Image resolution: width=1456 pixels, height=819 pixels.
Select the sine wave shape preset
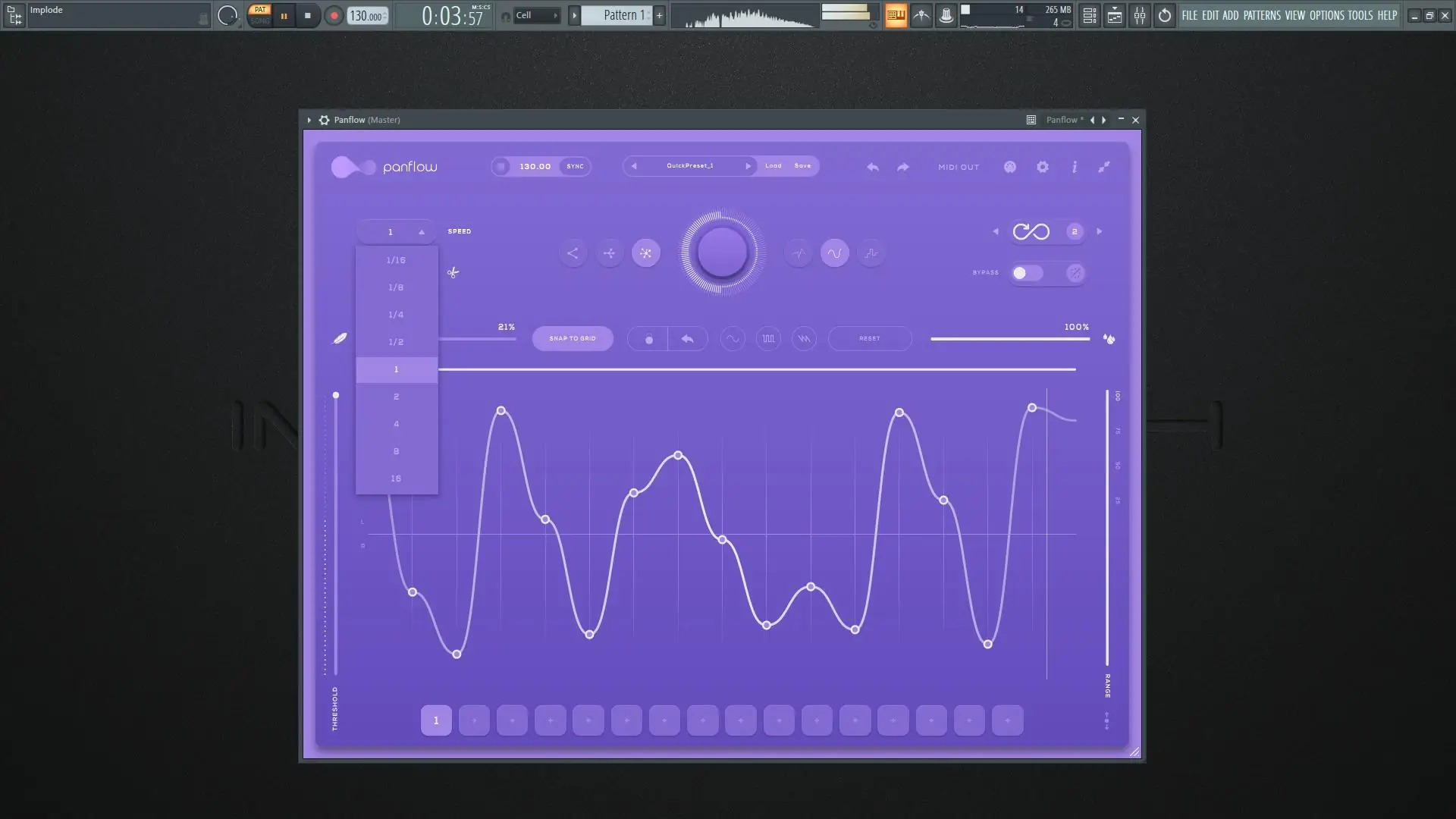[x=733, y=339]
